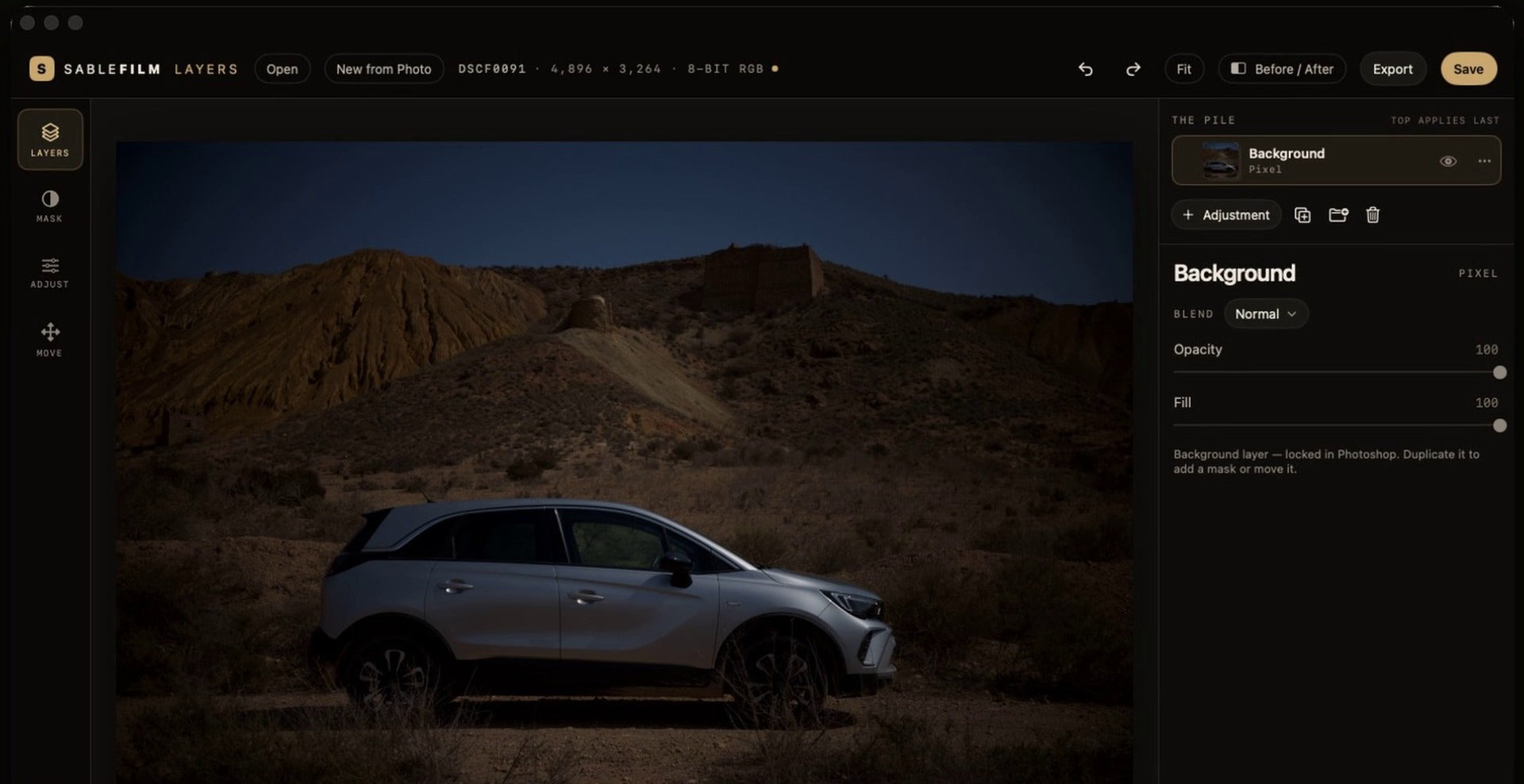The width and height of the screenshot is (1524, 784).
Task: Click the undo arrow icon
Action: pos(1085,69)
